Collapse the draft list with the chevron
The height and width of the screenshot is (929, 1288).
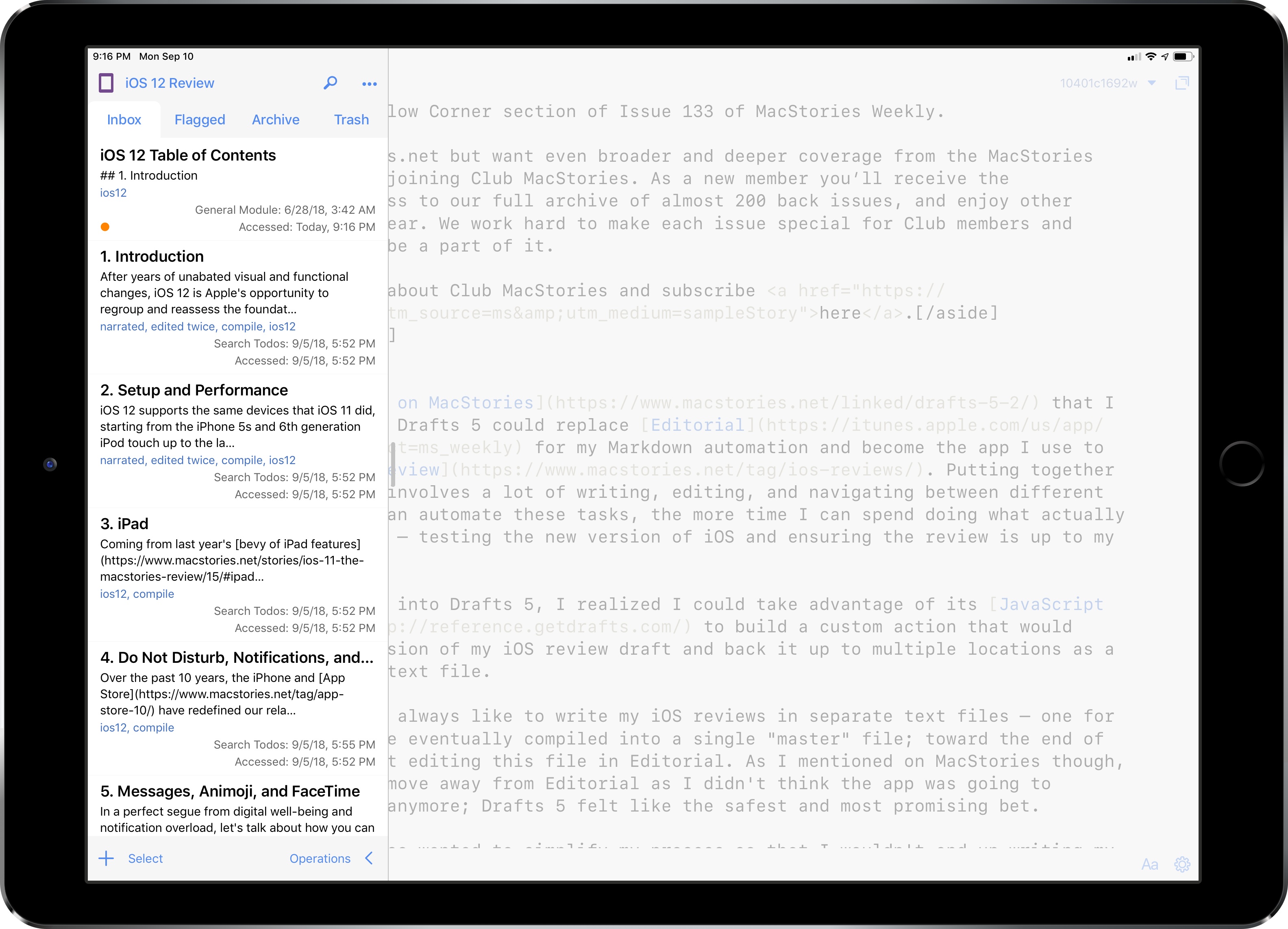point(369,858)
